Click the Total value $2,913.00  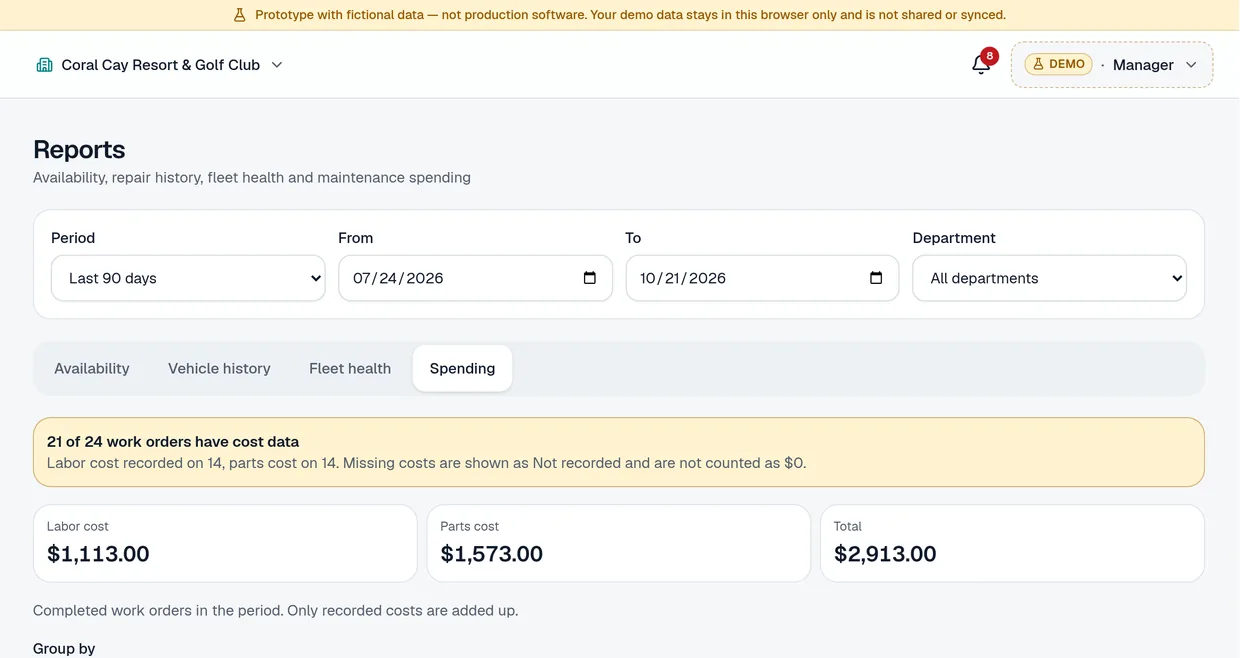point(886,554)
